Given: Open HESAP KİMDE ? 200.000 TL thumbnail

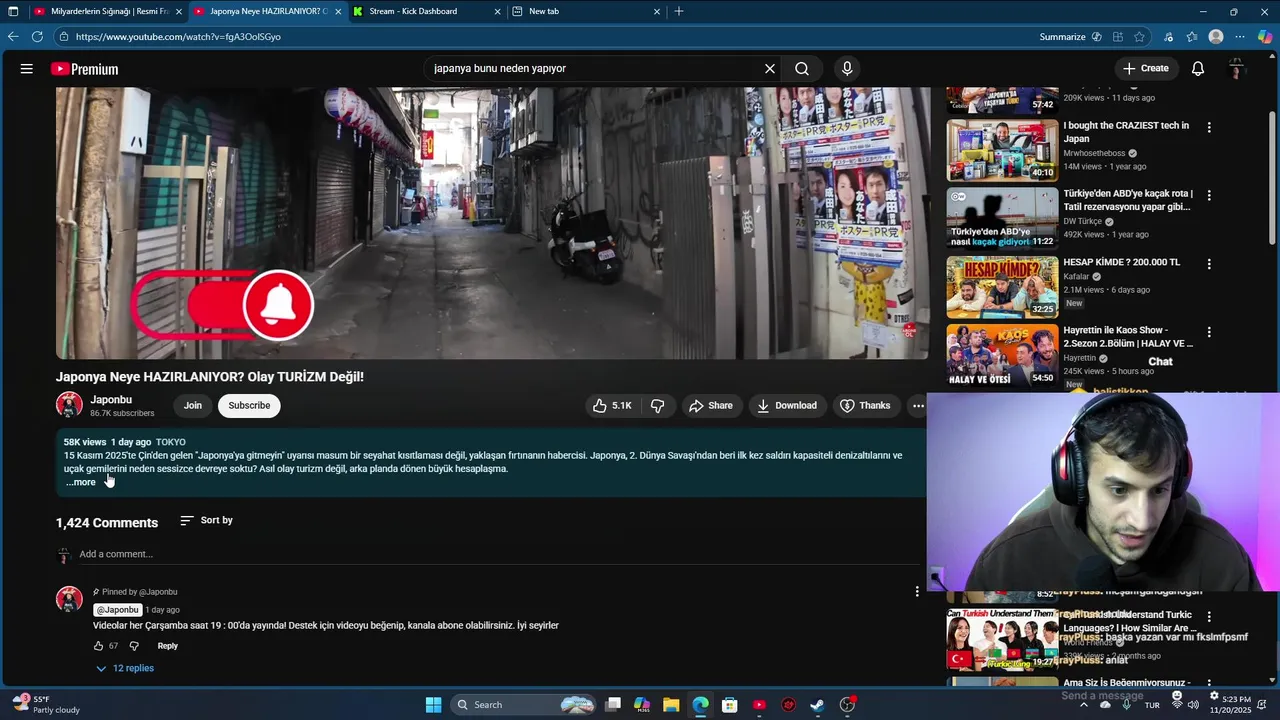Looking at the screenshot, I should (1002, 287).
